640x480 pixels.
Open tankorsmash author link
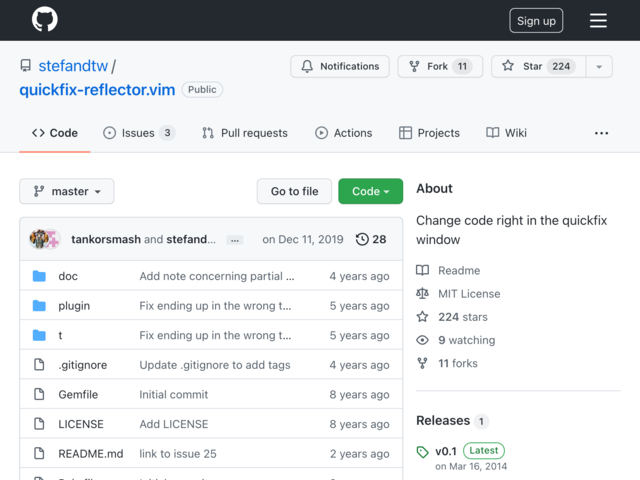pos(106,239)
